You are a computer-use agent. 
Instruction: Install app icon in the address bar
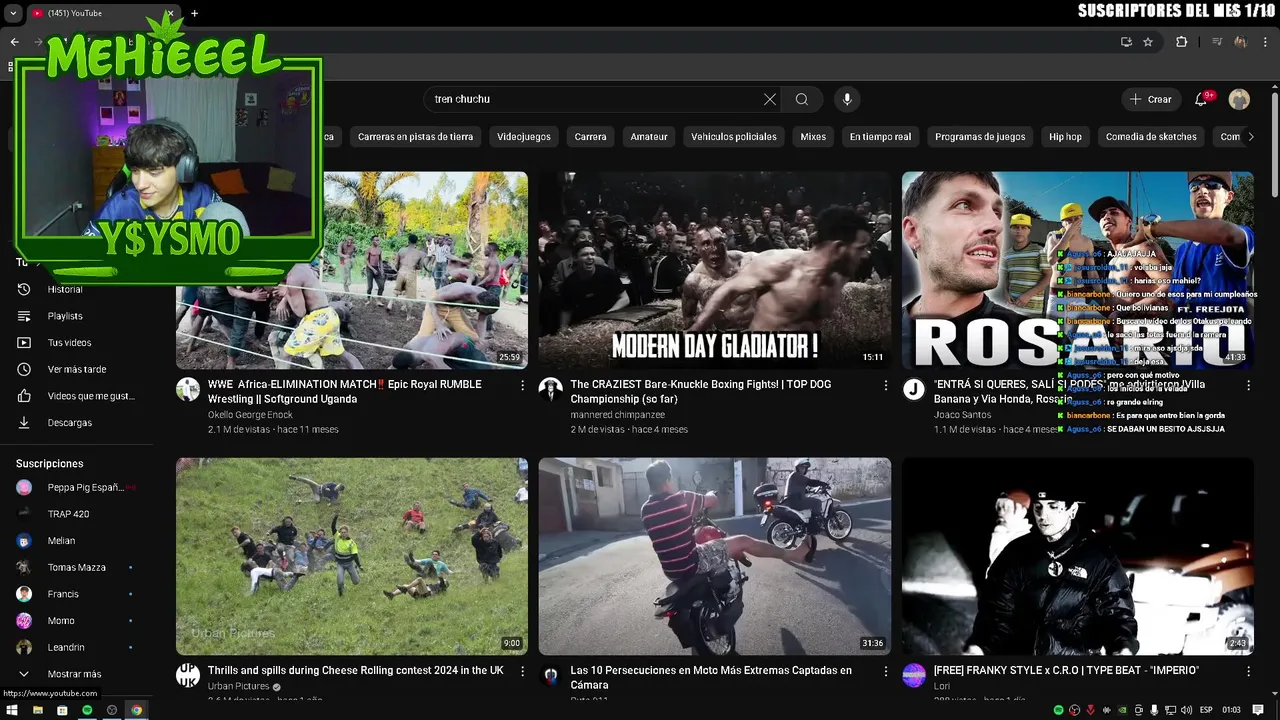pos(1126,42)
